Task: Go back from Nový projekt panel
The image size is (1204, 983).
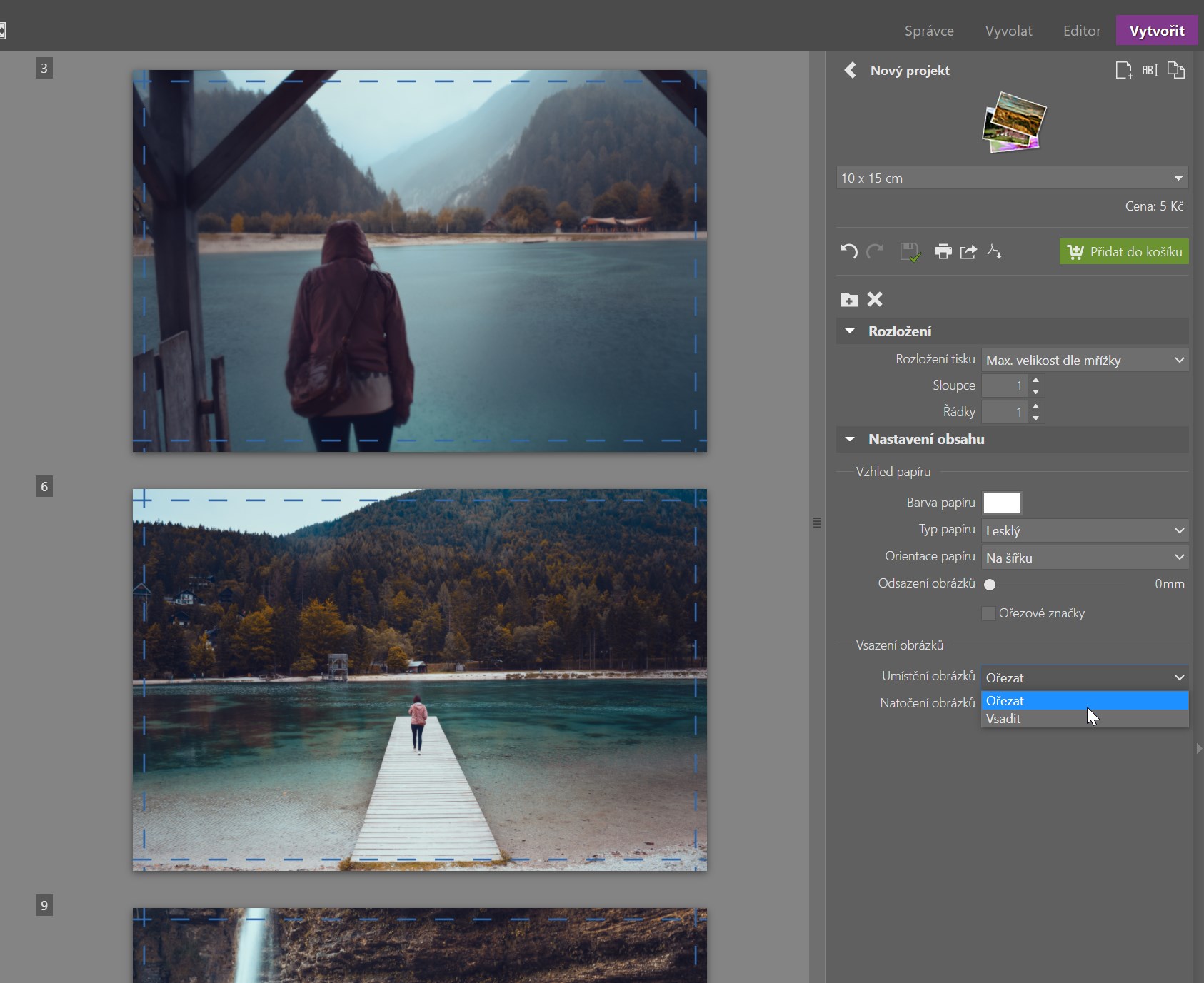Action: [850, 70]
